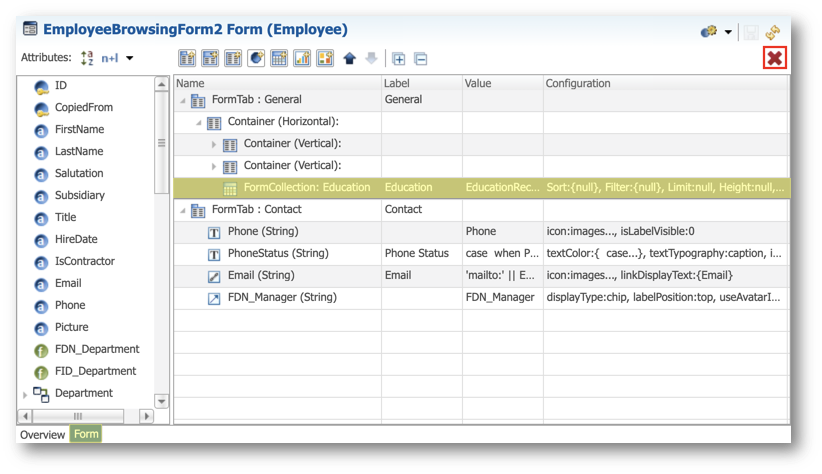The width and height of the screenshot is (822, 474).
Task: Sort attributes alphabetically with the a-z icon
Action: click(x=87, y=58)
